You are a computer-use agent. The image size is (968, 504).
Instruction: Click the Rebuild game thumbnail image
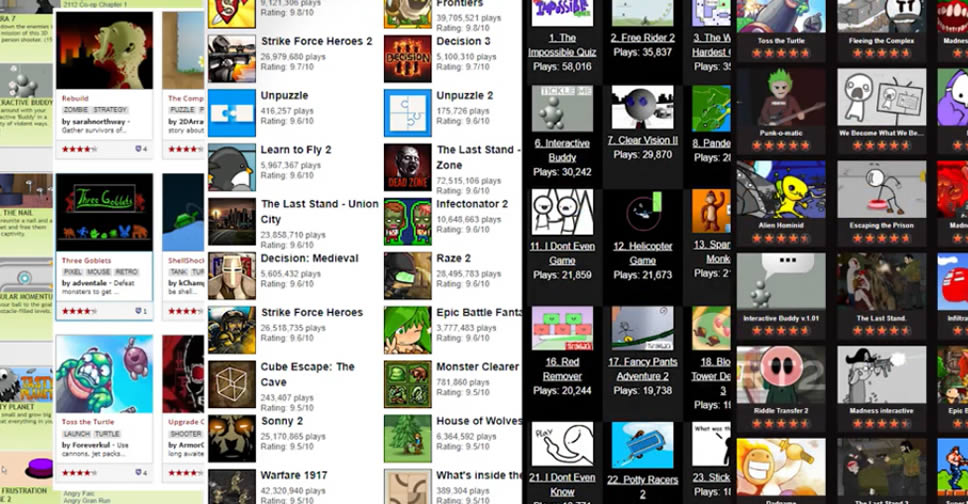tap(105, 50)
